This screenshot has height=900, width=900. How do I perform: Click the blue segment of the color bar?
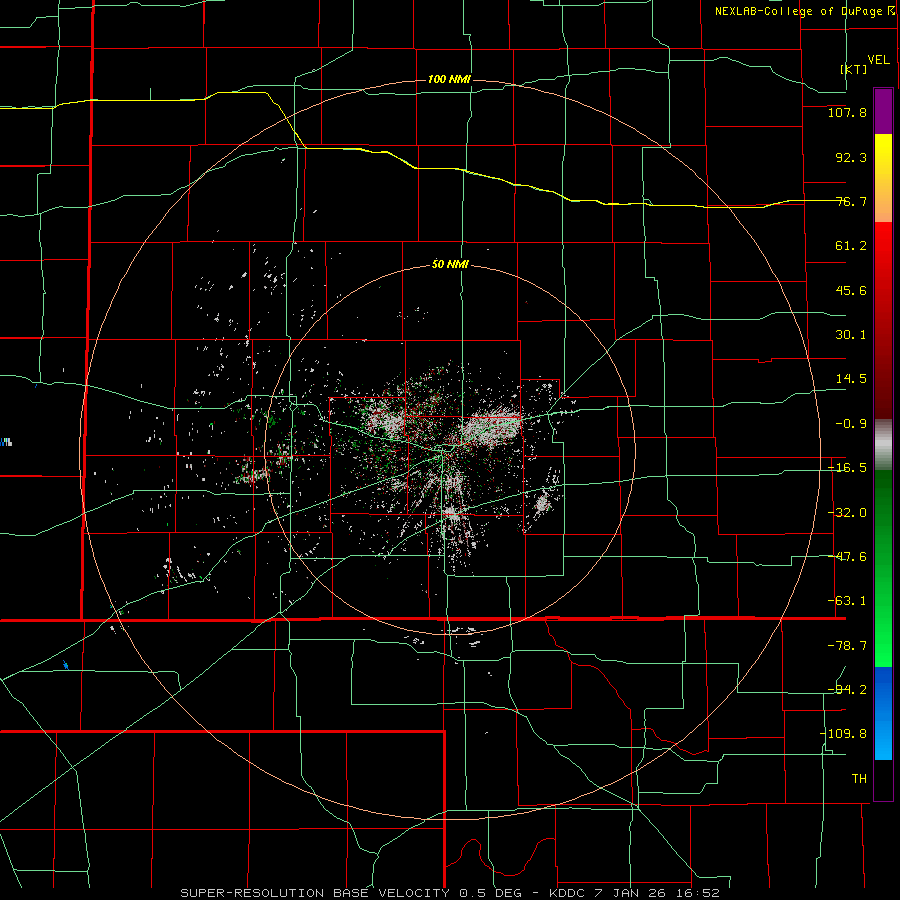(x=883, y=713)
